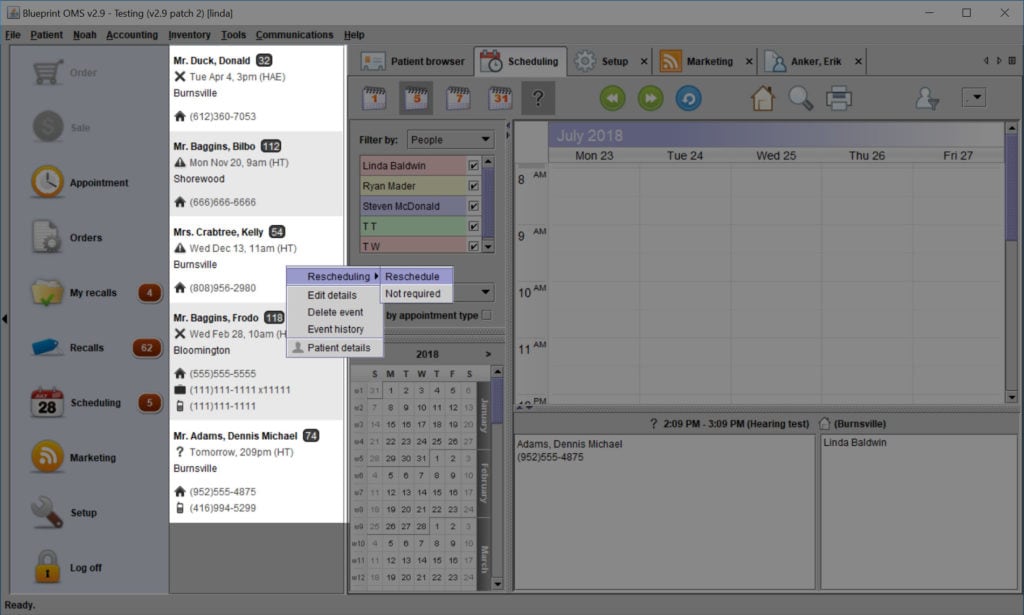Toggle Steven McDonald checkbox
The height and width of the screenshot is (615, 1024).
coord(473,206)
